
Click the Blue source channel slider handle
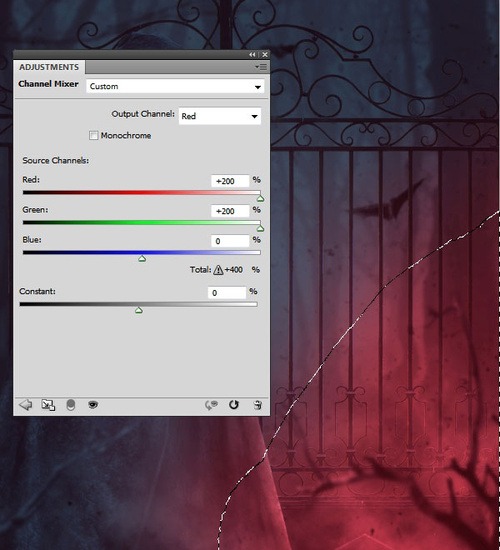pos(142,259)
